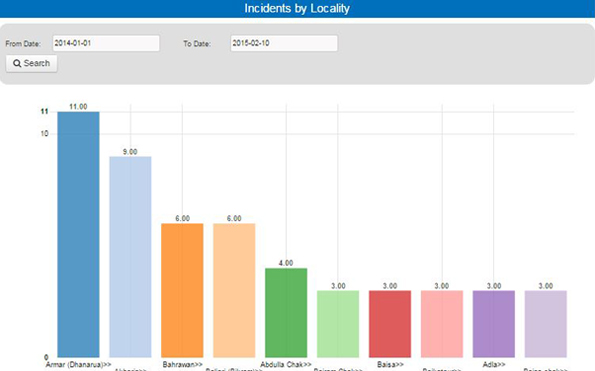Click the 'From Date:' label
The image size is (595, 371).
tap(23, 44)
